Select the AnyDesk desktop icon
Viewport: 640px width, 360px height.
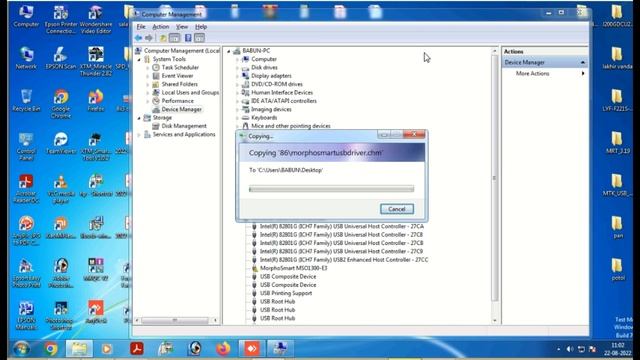pyautogui.click(x=96, y=312)
